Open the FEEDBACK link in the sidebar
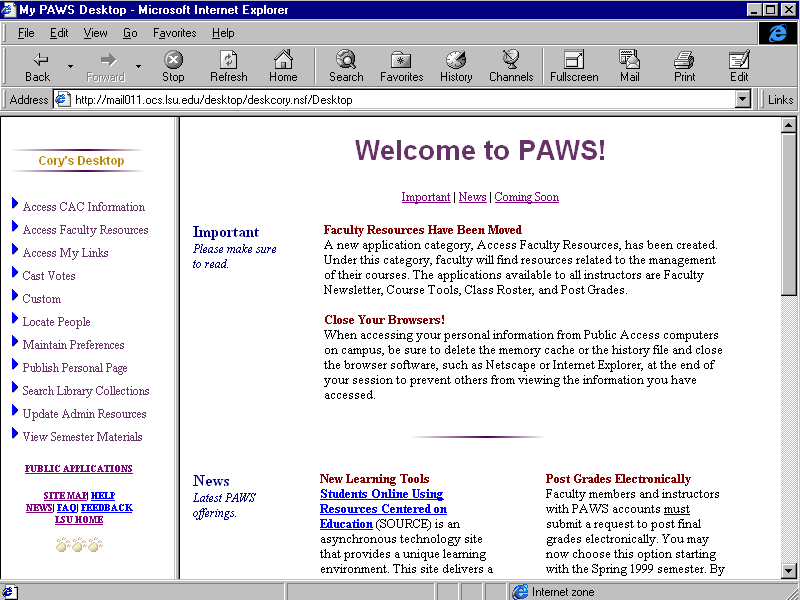Screen dimensions: 800x600 coord(107,507)
